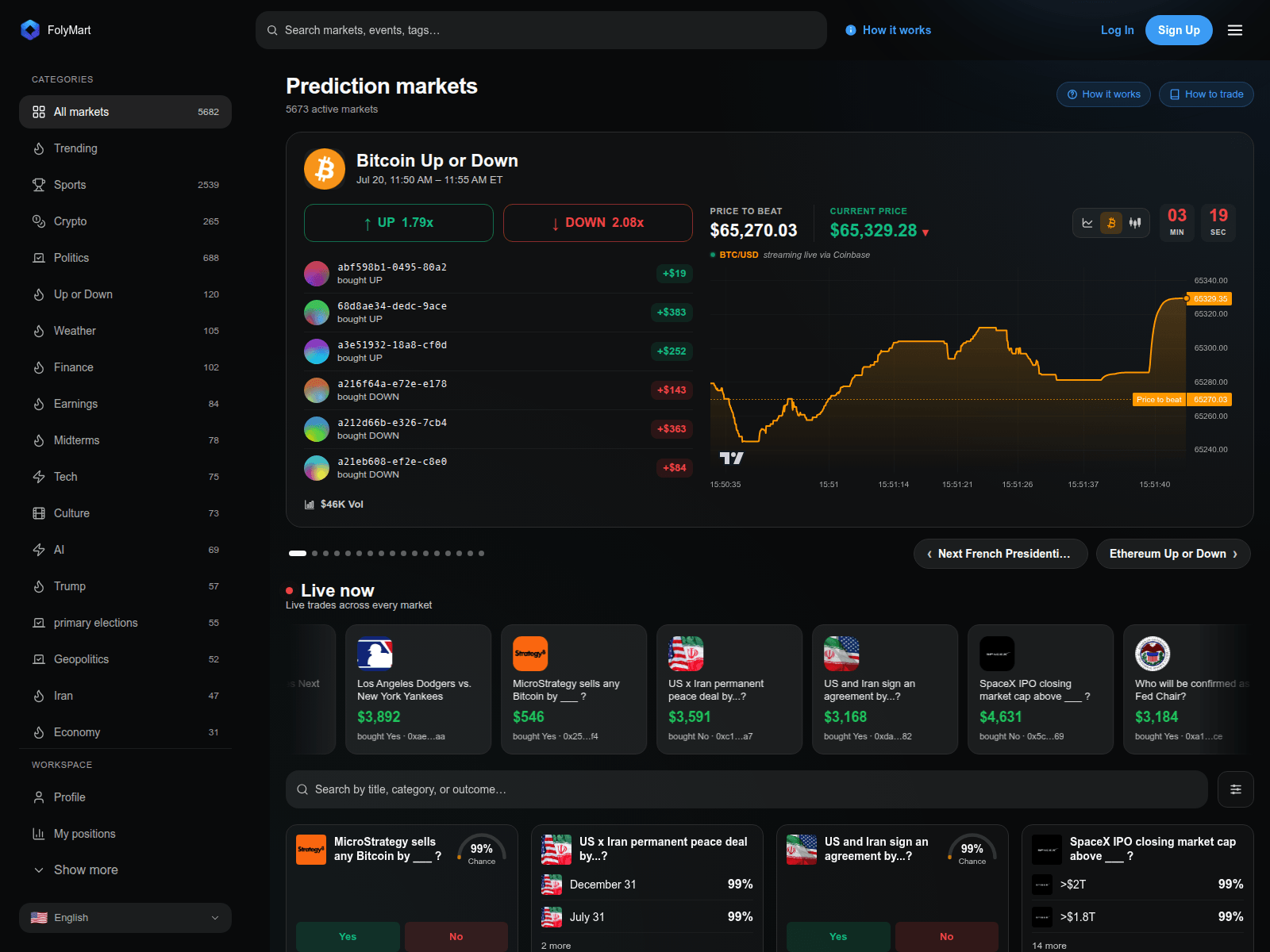The height and width of the screenshot is (952, 1270).
Task: Expand 14 more SpaceX outcomes
Action: click(1049, 946)
